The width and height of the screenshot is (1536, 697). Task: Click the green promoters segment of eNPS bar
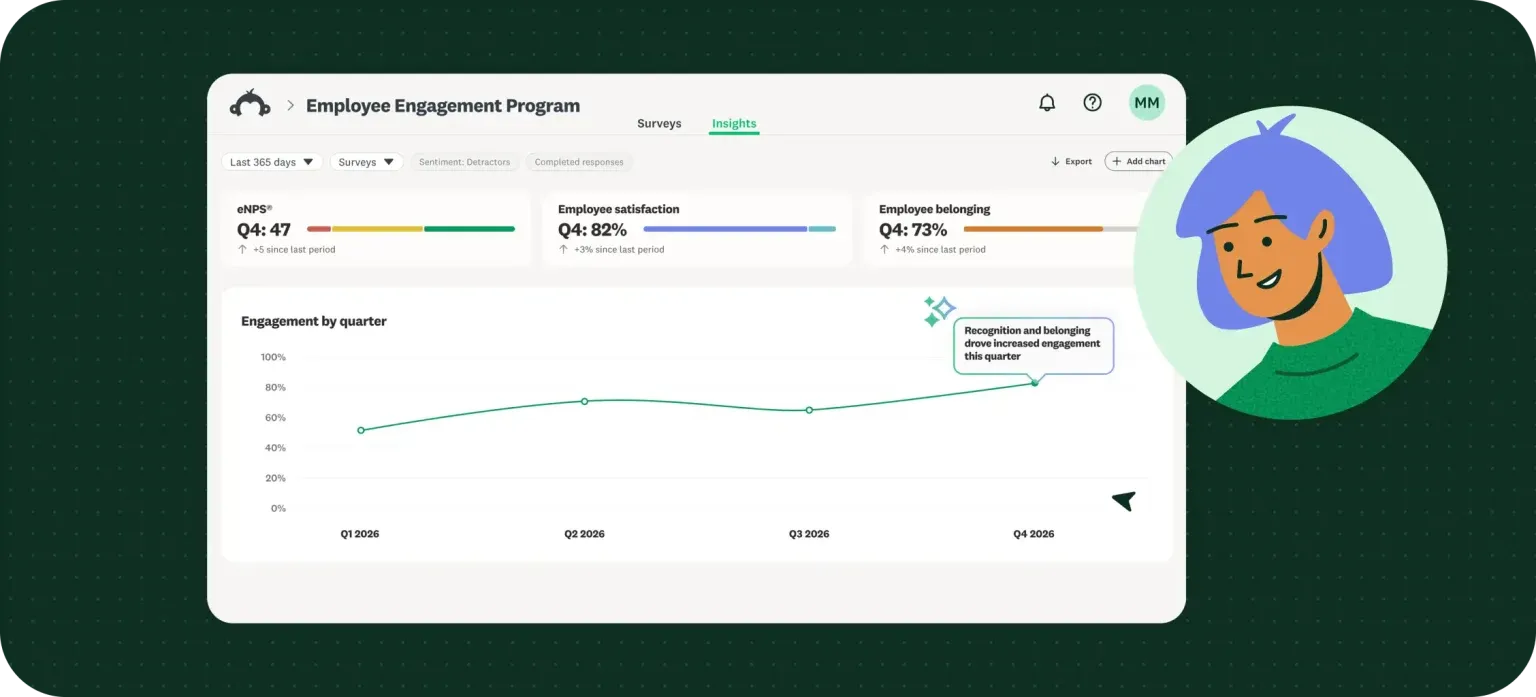(x=469, y=229)
